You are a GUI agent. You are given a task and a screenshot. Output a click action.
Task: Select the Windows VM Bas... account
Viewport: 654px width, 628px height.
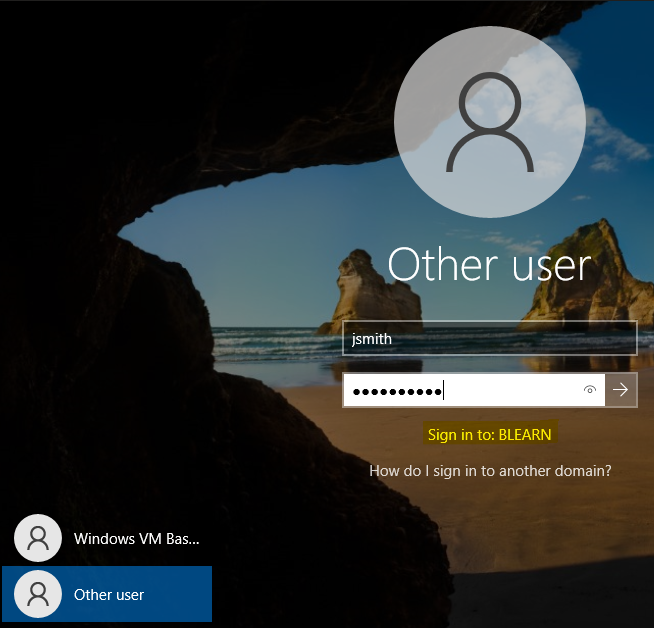point(107,538)
